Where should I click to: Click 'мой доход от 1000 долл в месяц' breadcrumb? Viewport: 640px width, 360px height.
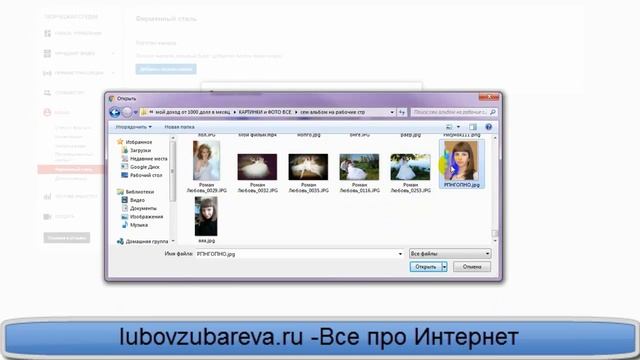click(x=193, y=112)
